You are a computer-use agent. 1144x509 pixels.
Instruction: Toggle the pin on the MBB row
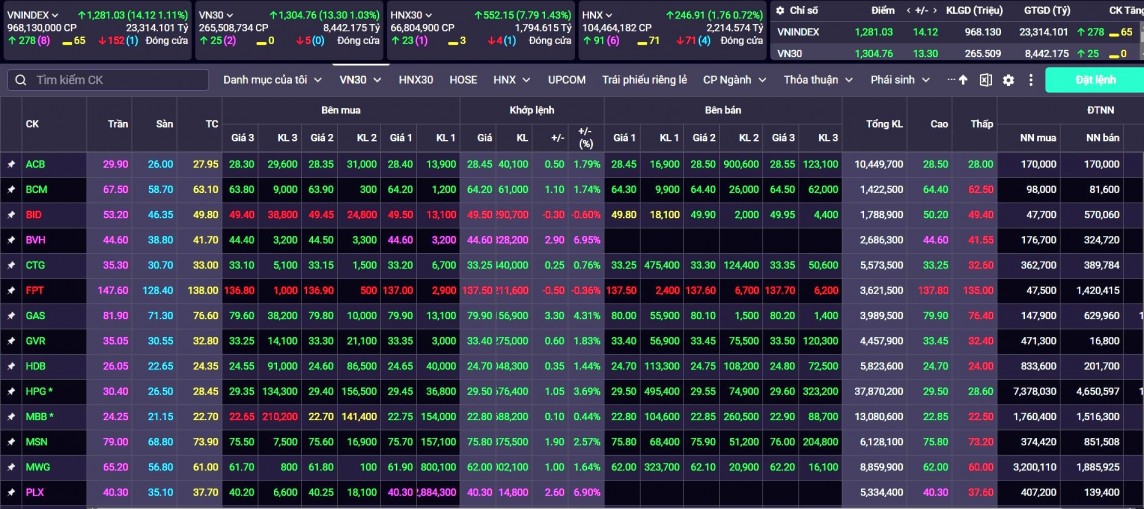[x=11, y=416]
